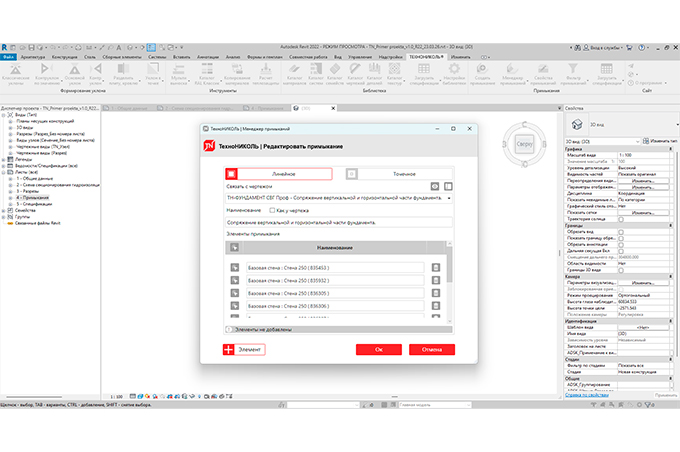
Task: Click the red plus Элемент icon
Action: [229, 349]
